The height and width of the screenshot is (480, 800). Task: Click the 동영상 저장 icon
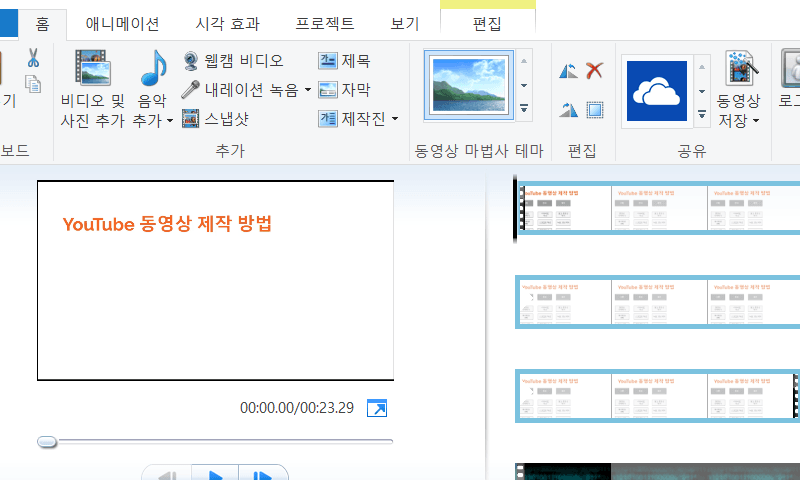(741, 67)
